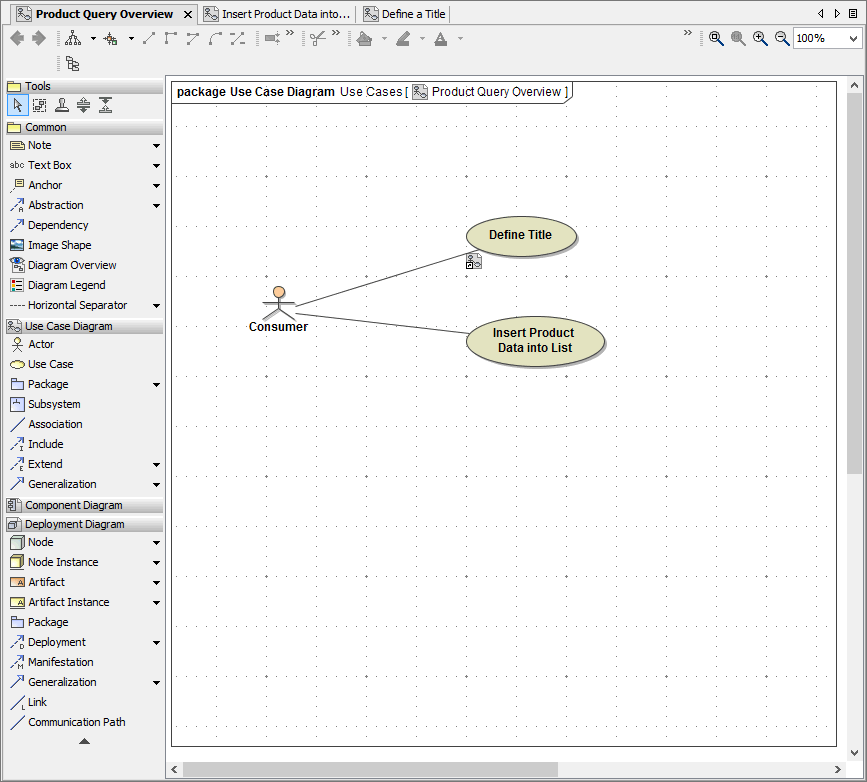
Task: Expand the Note dropdown arrow
Action: [x=156, y=146]
